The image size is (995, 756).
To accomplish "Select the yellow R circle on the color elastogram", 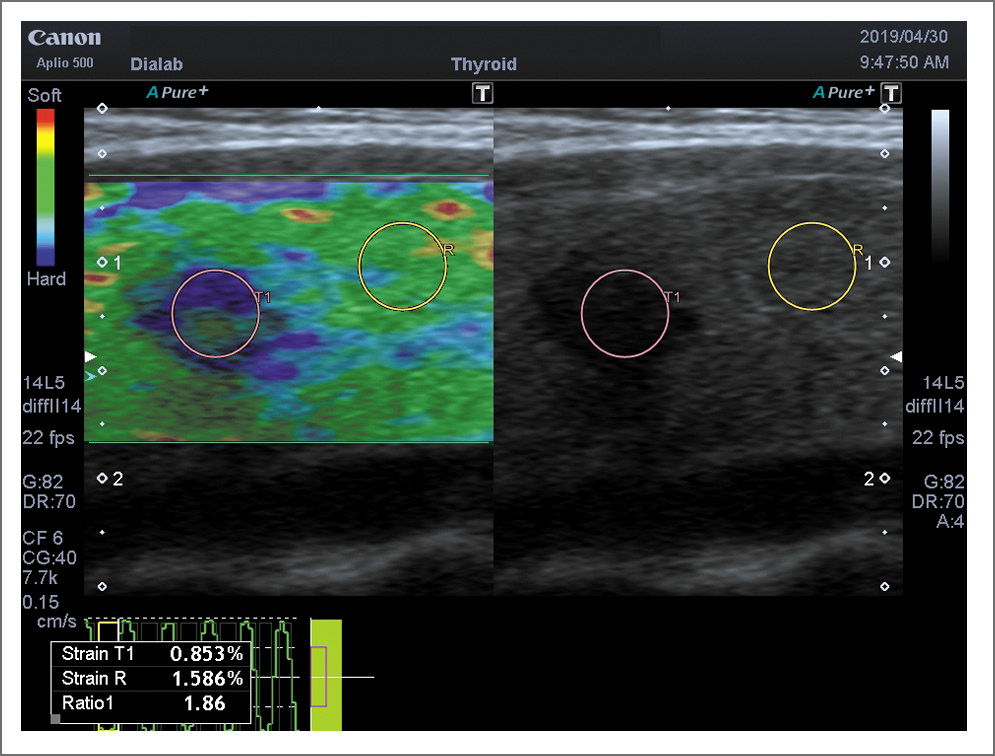I will point(402,266).
